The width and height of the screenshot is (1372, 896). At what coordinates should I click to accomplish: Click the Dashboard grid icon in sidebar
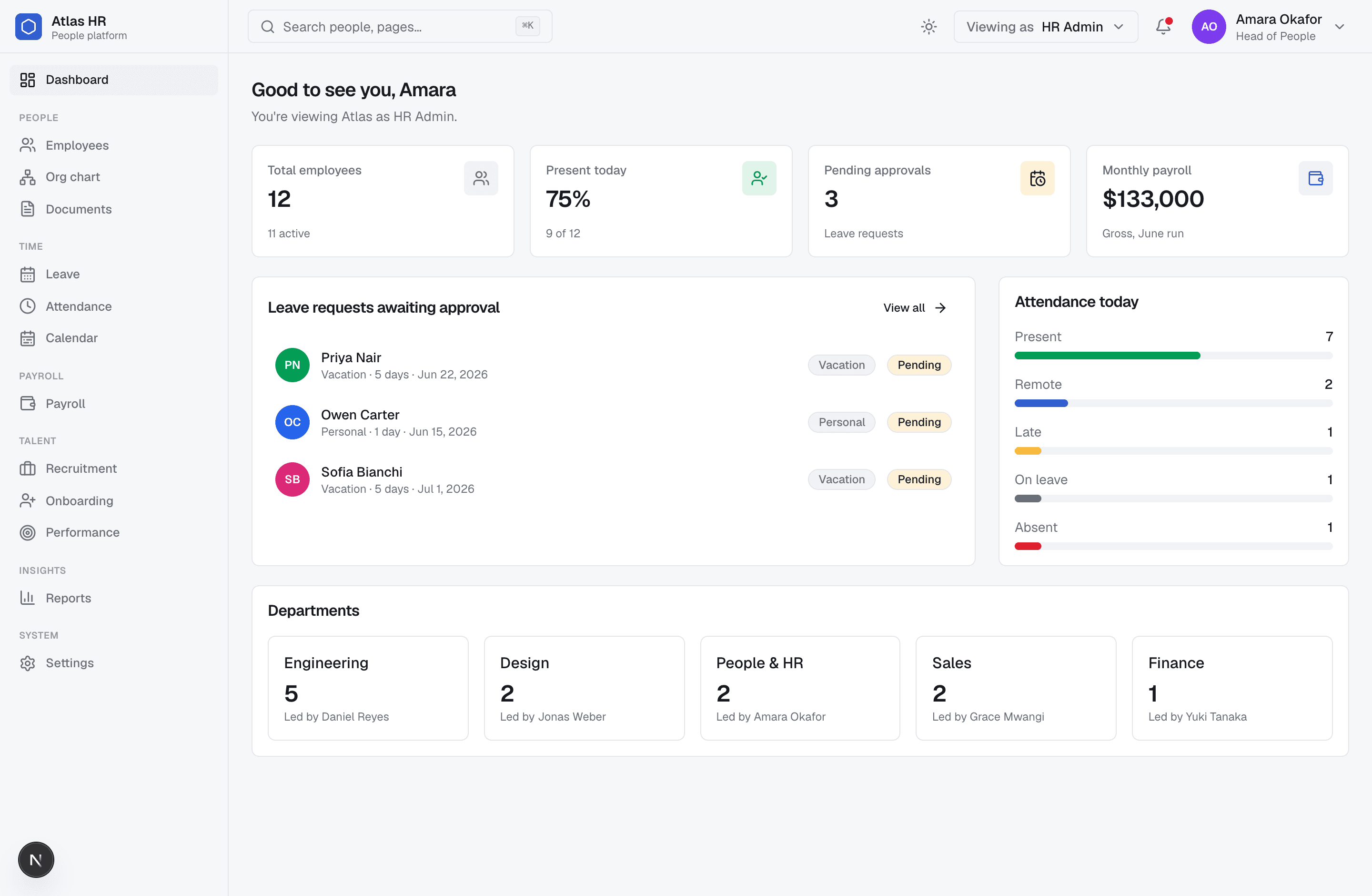click(28, 80)
